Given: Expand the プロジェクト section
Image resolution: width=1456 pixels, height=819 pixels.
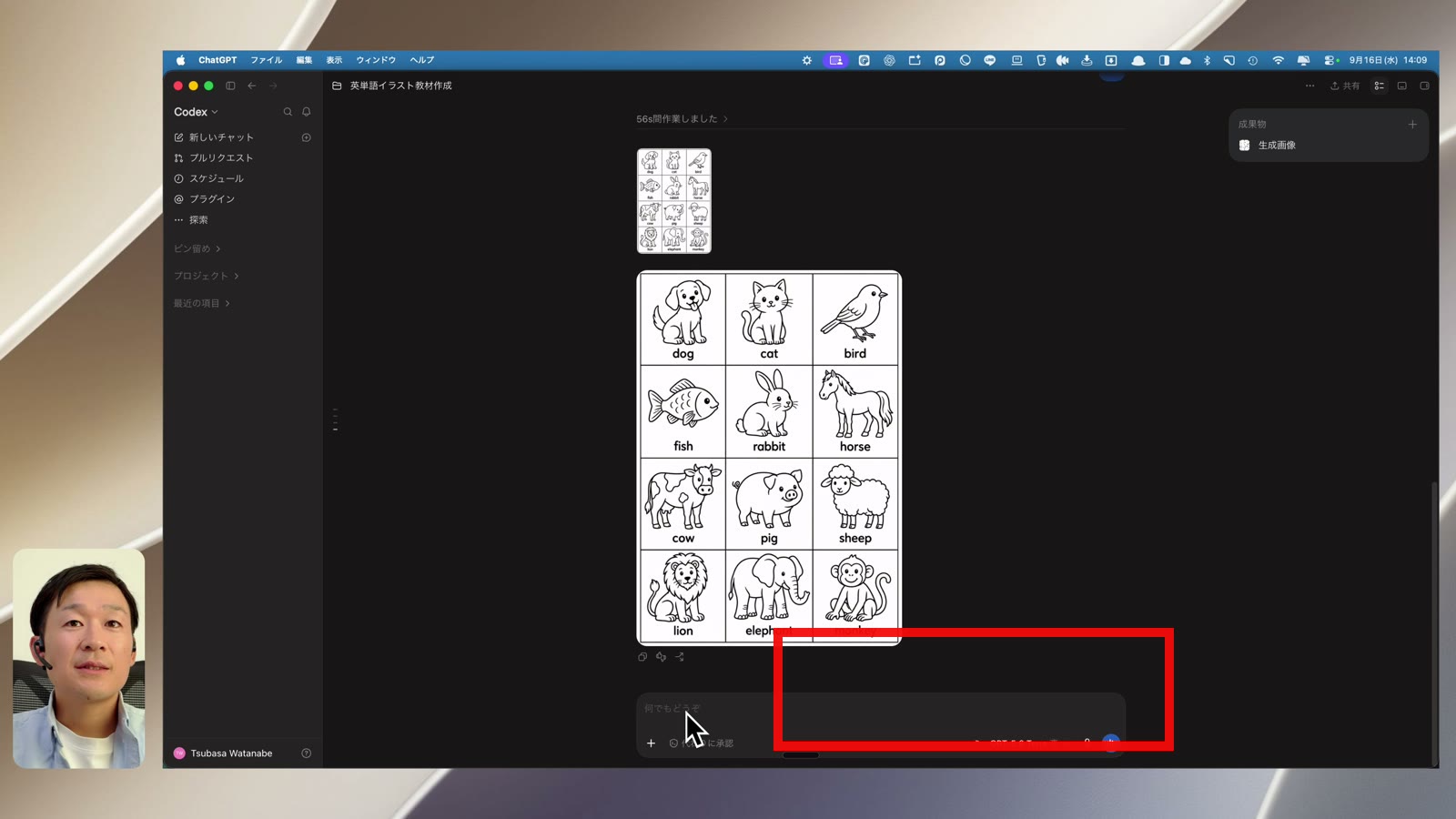Looking at the screenshot, I should [206, 276].
